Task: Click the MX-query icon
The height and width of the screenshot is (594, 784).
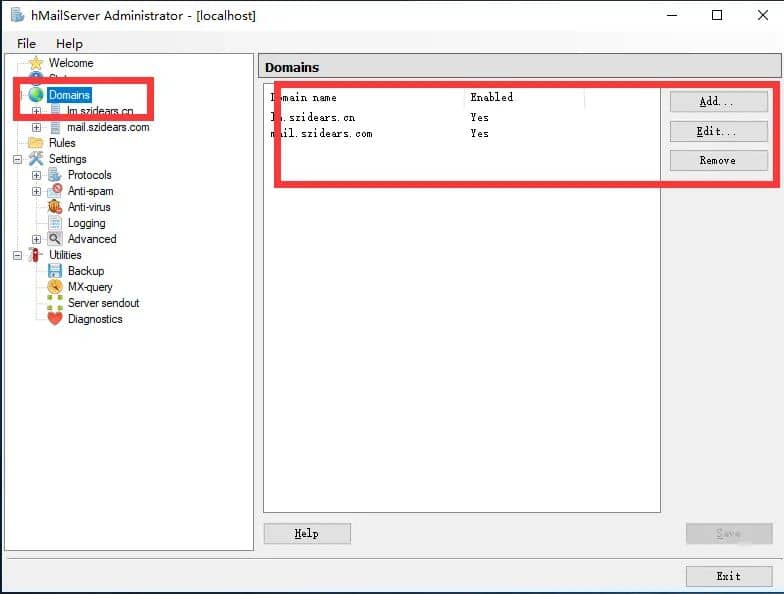Action: tap(55, 287)
